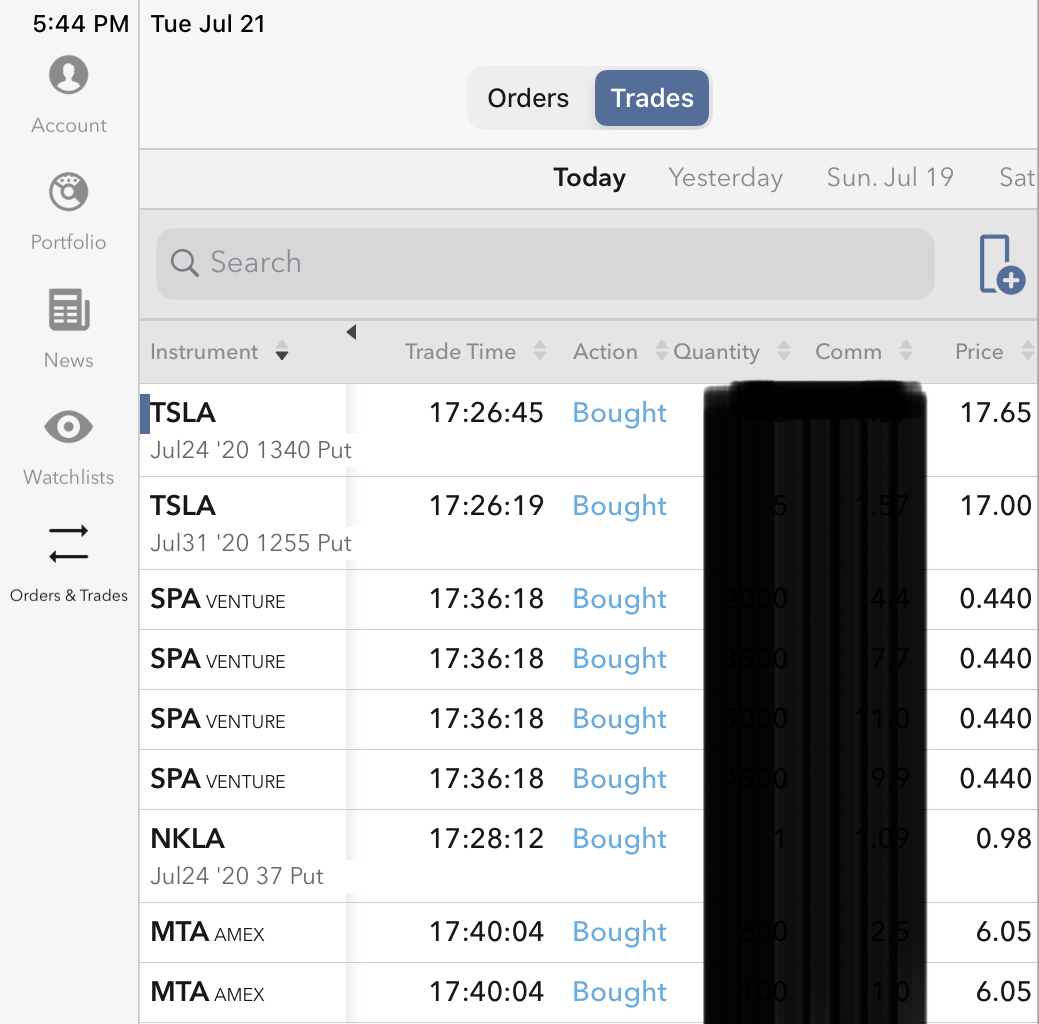This screenshot has width=1039, height=1024.
Task: Open TSLA Jul24 '20 1340 Put trade
Action: coord(250,430)
